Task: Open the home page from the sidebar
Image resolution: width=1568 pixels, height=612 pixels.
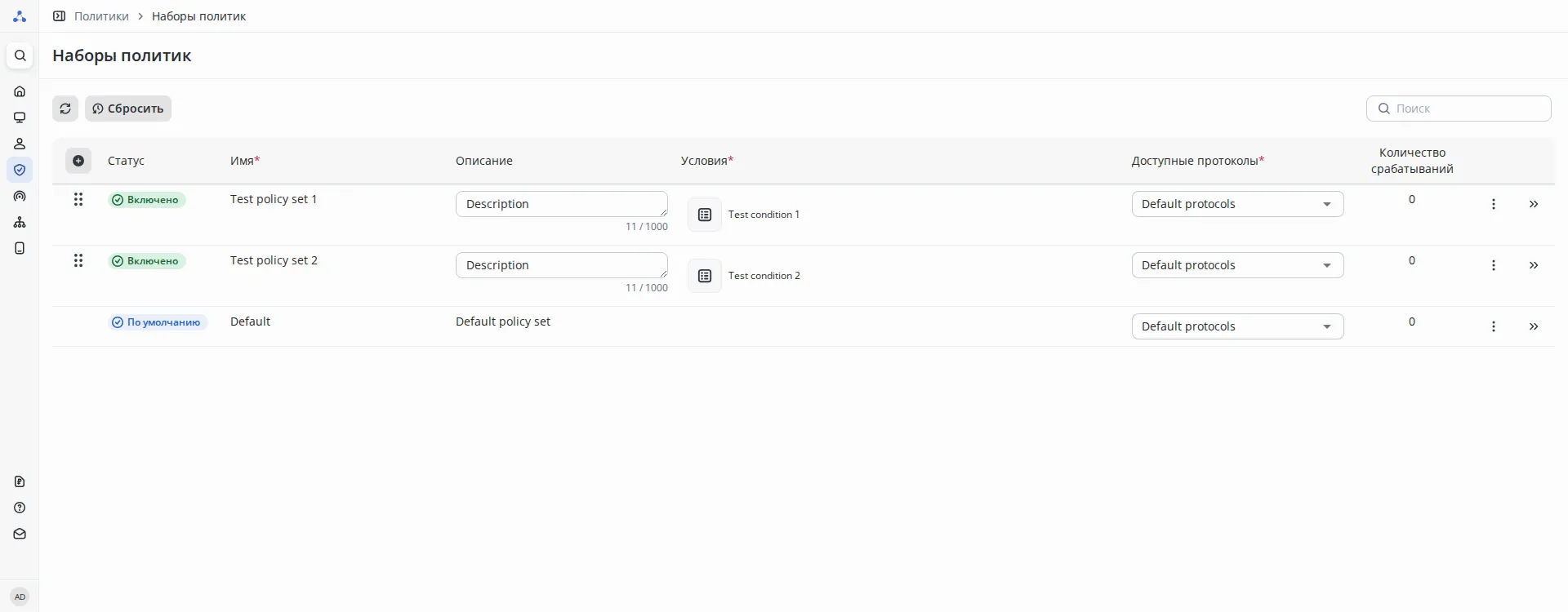Action: coord(20,91)
